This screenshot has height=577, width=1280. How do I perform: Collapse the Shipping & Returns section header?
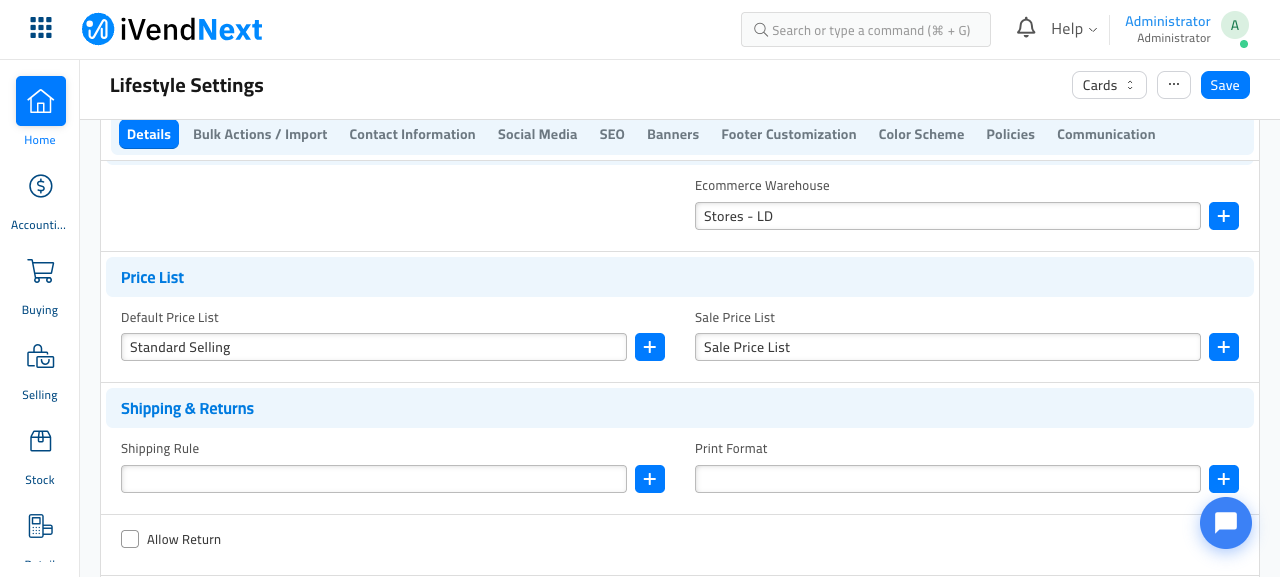coord(680,408)
